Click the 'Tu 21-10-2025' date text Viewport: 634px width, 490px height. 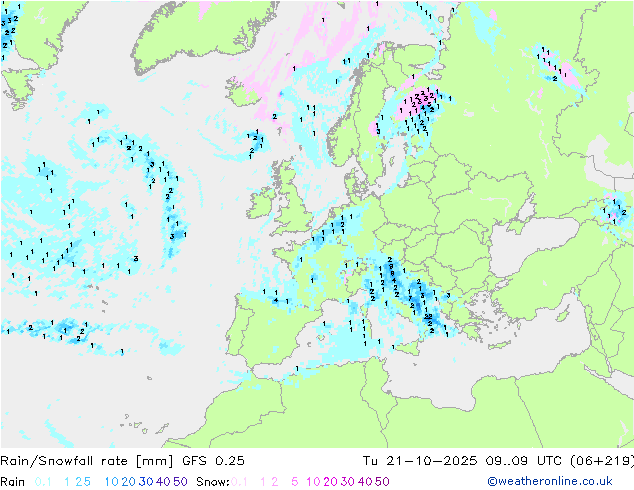(420, 461)
